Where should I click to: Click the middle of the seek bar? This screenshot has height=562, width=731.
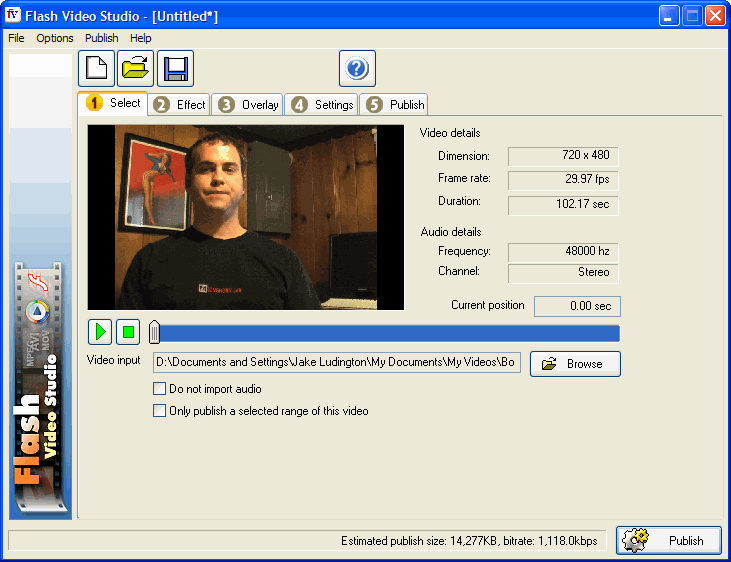coord(385,333)
